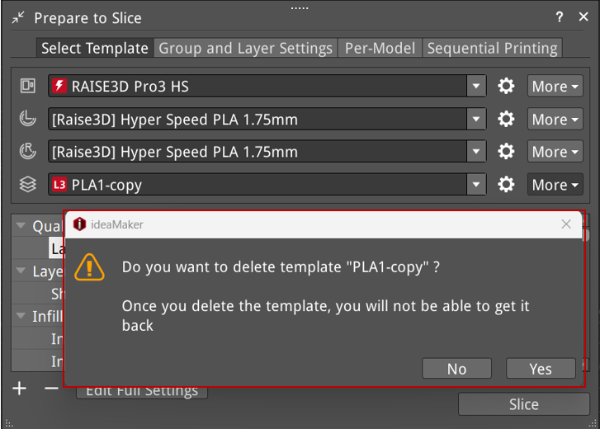Screen dimensions: 600x429
Task: Open the Sequential Printing tab
Action: point(492,48)
